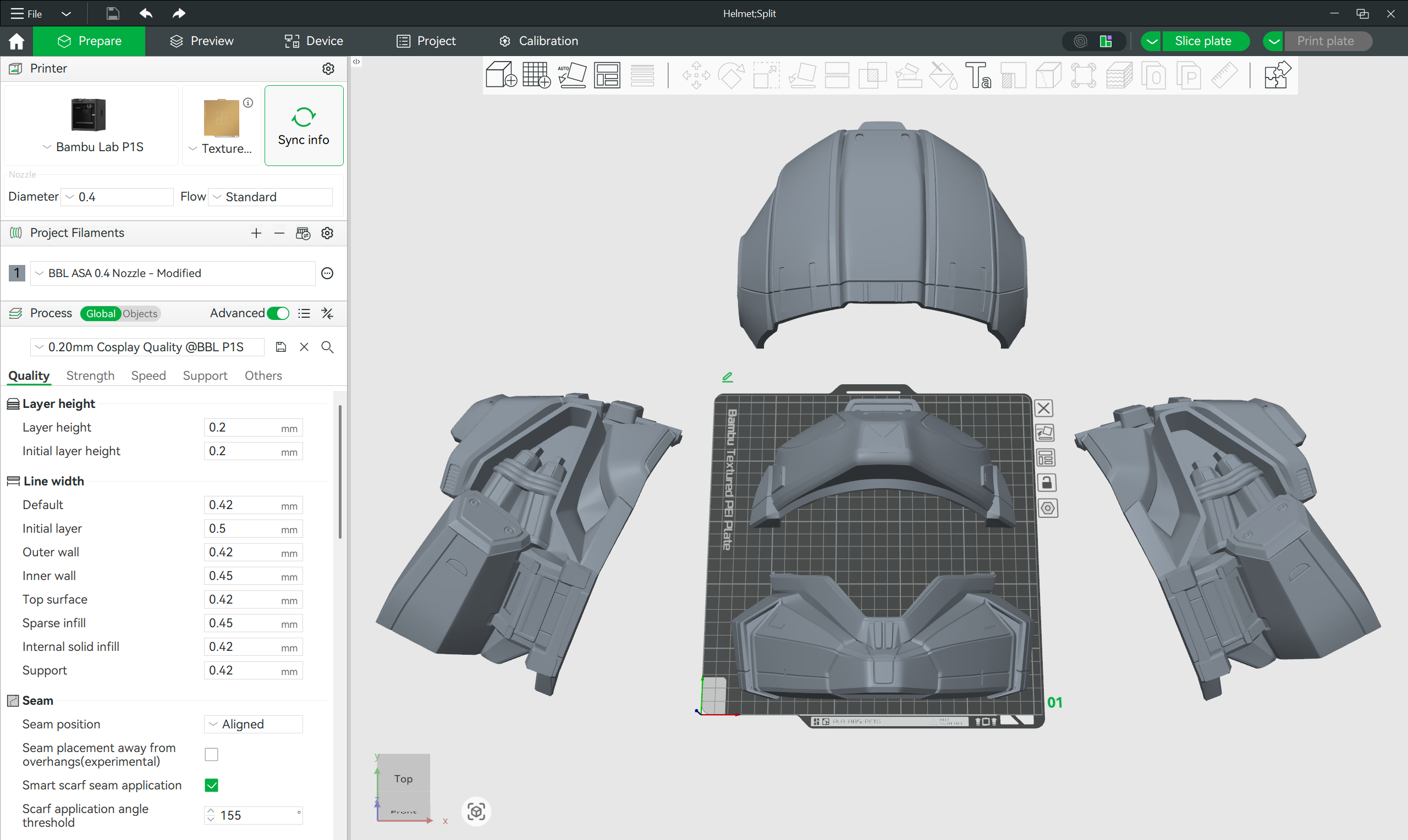This screenshot has width=1408, height=840.
Task: Toggle the Advanced mode switch
Action: point(278,313)
